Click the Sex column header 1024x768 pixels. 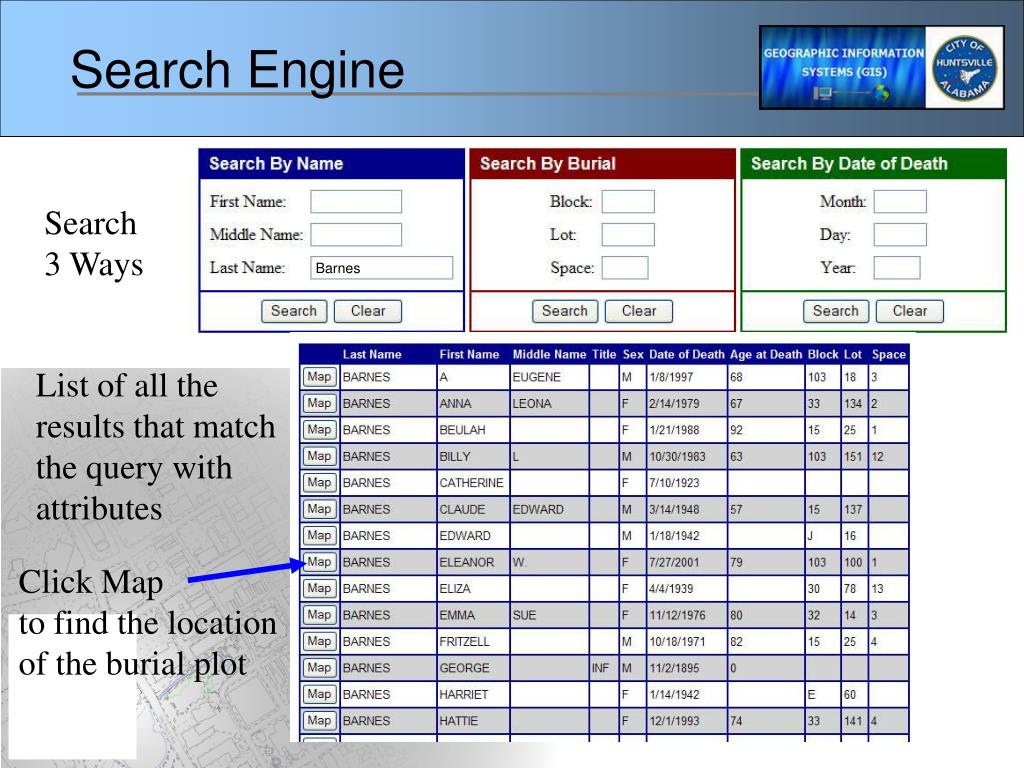pyautogui.click(x=633, y=355)
